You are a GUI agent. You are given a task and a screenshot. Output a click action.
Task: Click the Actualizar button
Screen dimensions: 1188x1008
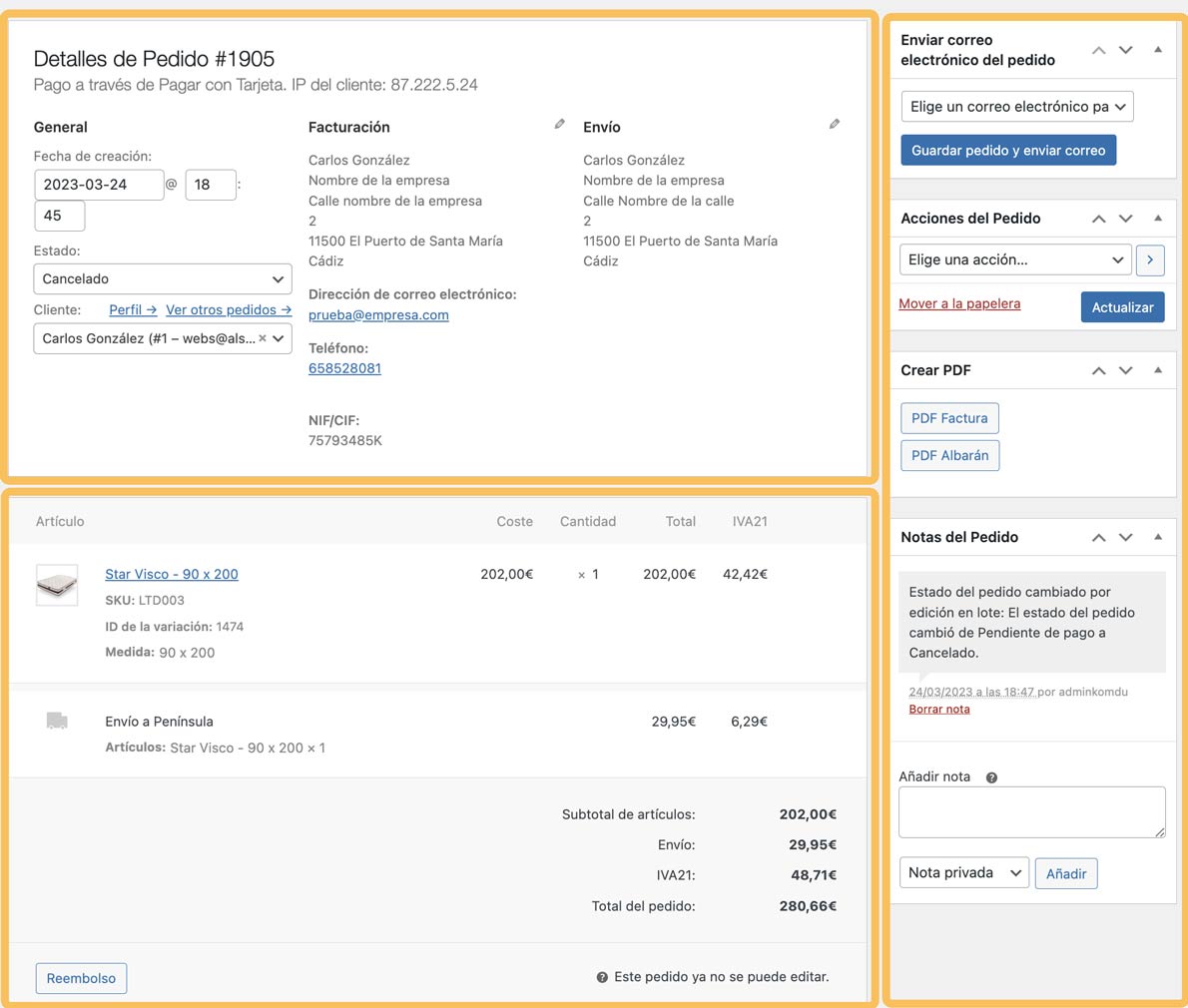[1122, 307]
